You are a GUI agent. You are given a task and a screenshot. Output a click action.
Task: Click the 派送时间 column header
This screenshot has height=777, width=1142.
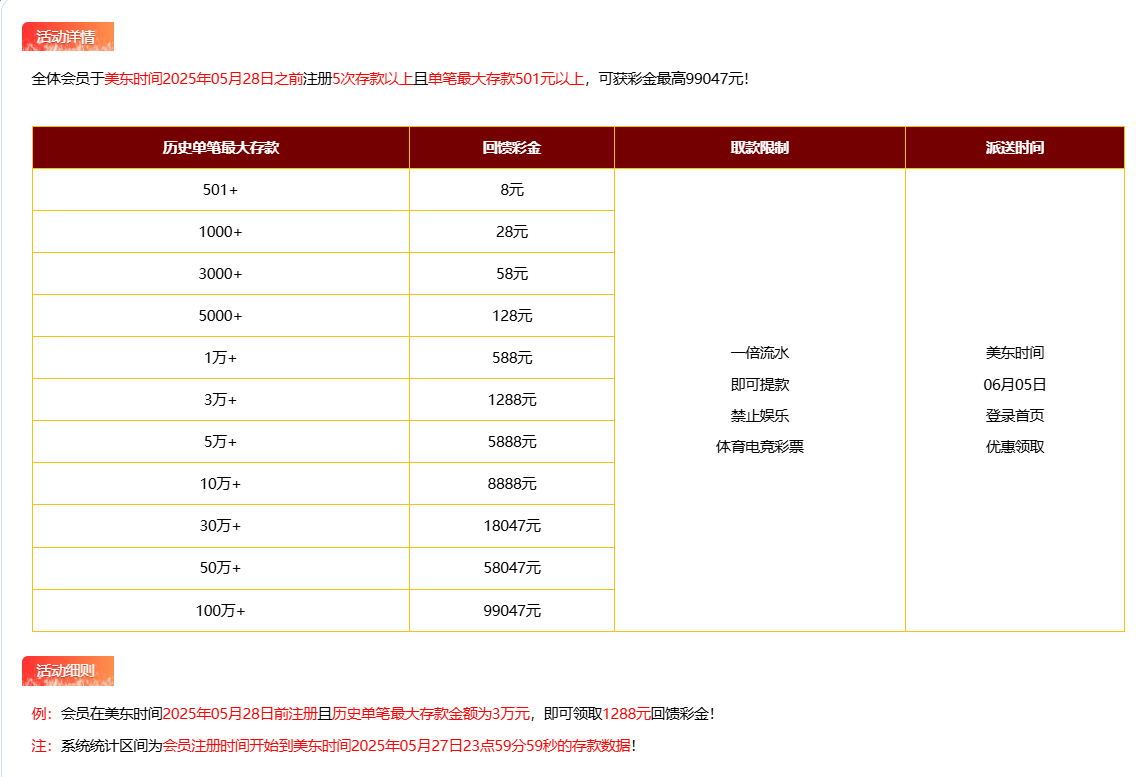pyautogui.click(x=1014, y=148)
